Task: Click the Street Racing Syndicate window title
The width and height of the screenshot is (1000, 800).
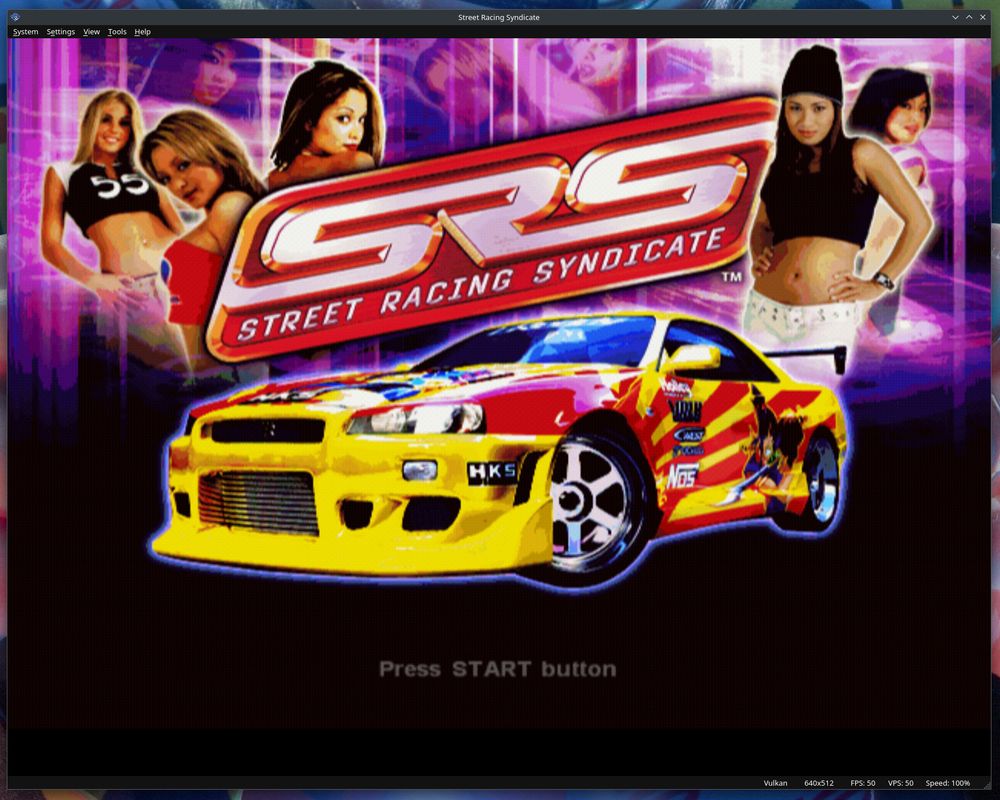Action: [x=499, y=17]
